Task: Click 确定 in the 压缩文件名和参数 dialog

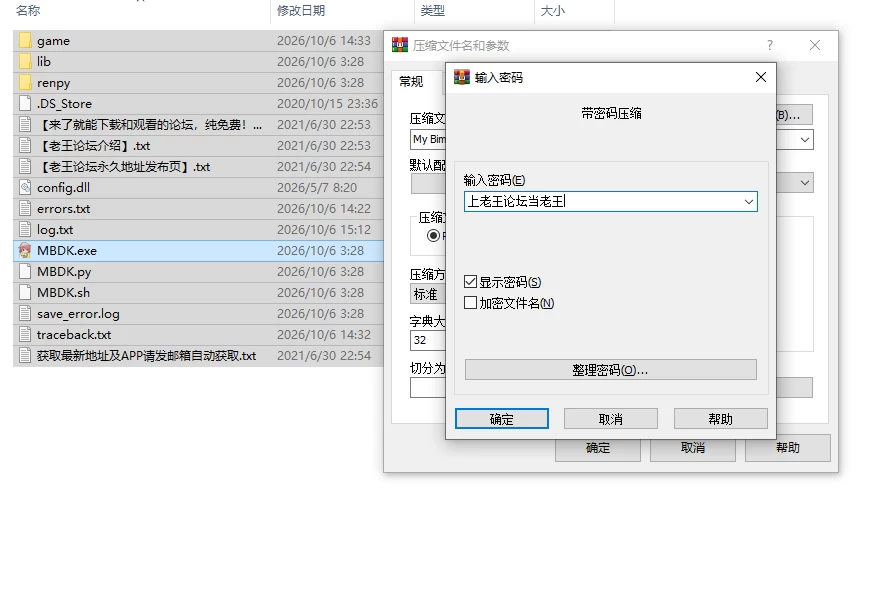Action: pyautogui.click(x=598, y=448)
